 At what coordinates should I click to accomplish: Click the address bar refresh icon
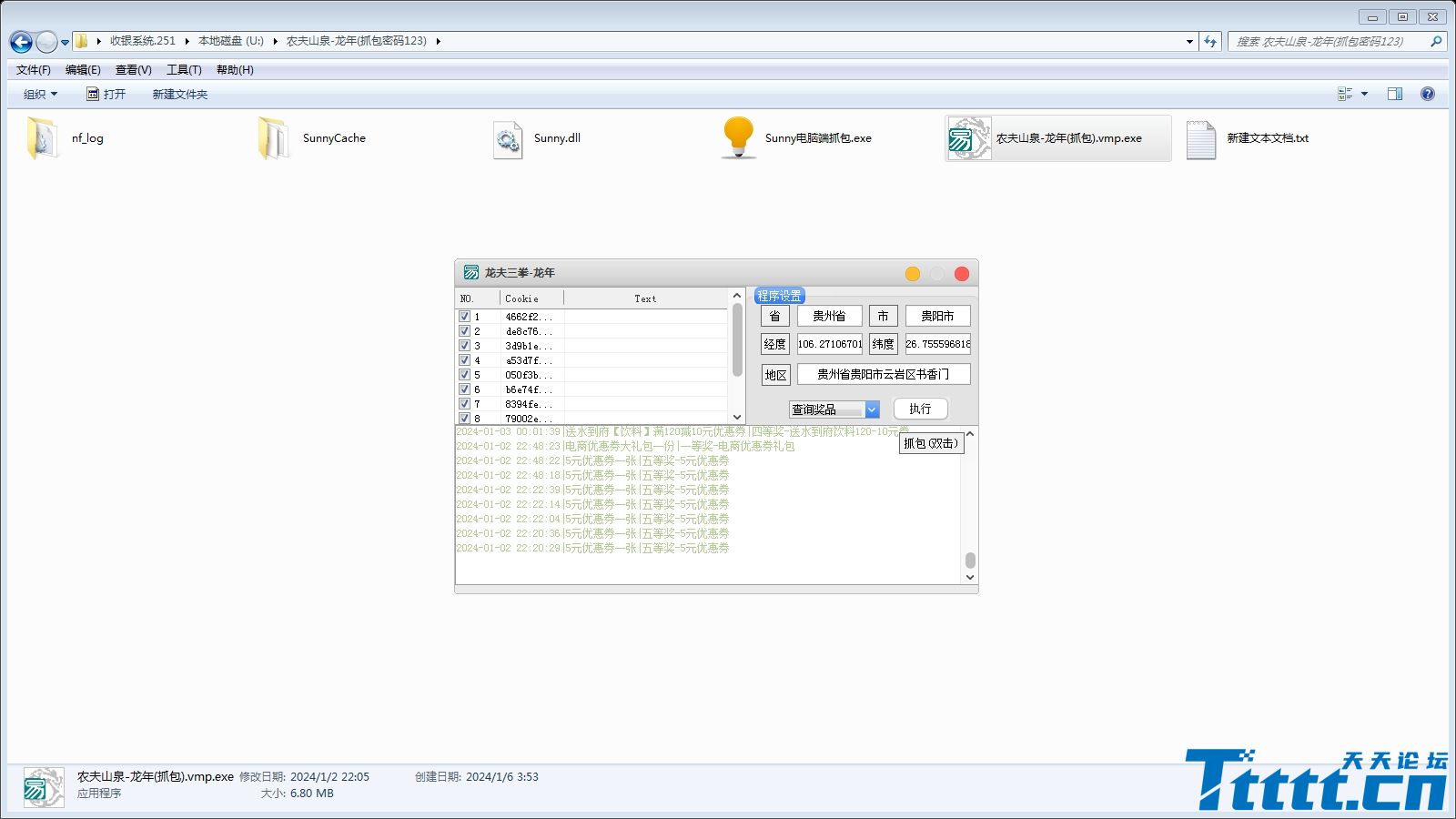click(1210, 41)
